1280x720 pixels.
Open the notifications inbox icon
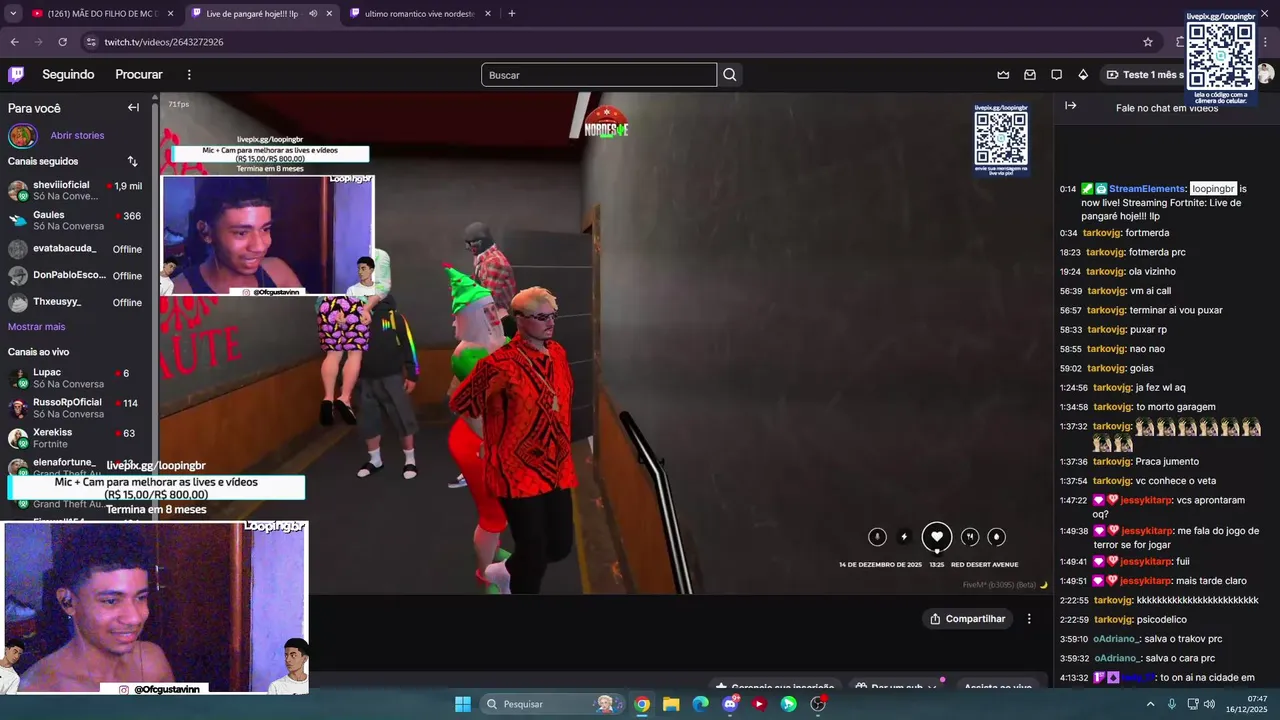(x=1030, y=75)
